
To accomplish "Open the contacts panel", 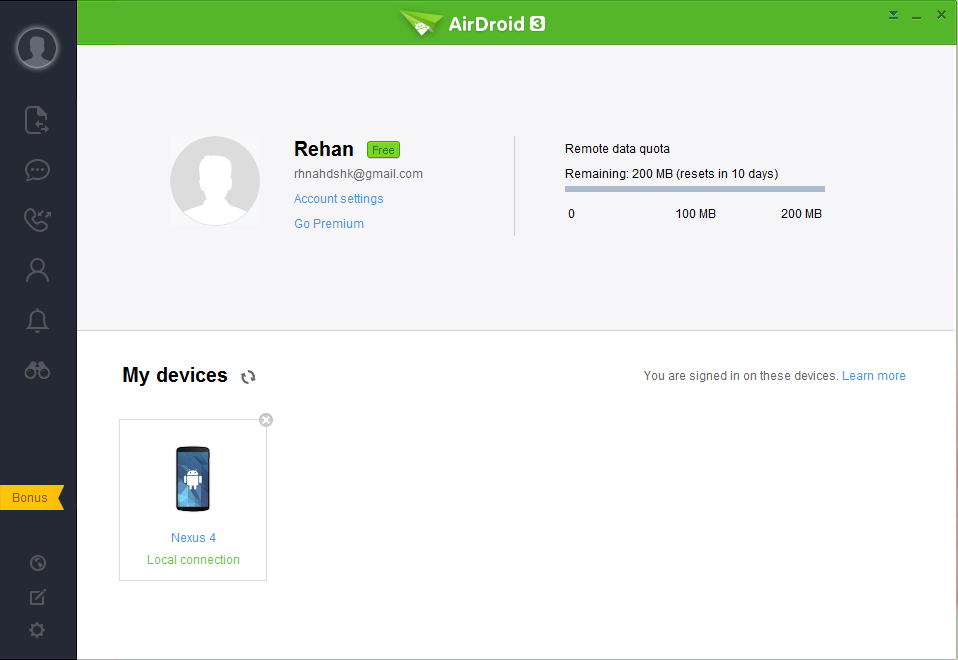I will tap(37, 270).
